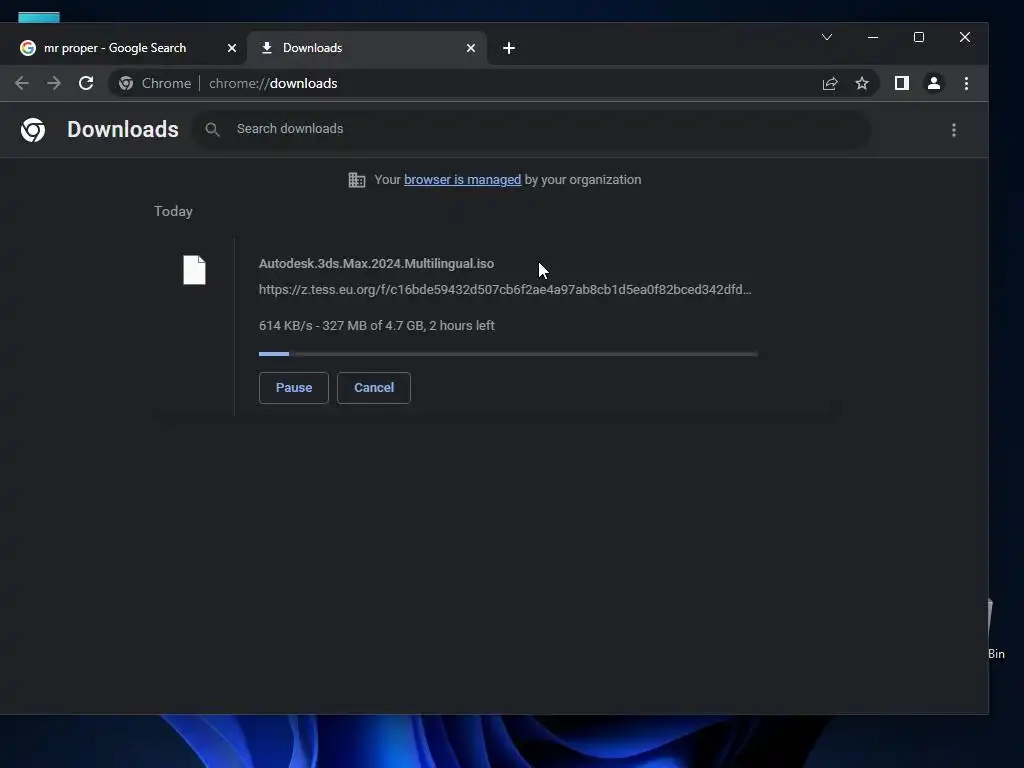The image size is (1024, 768).
Task: Click the Today date heading
Action: point(174,212)
